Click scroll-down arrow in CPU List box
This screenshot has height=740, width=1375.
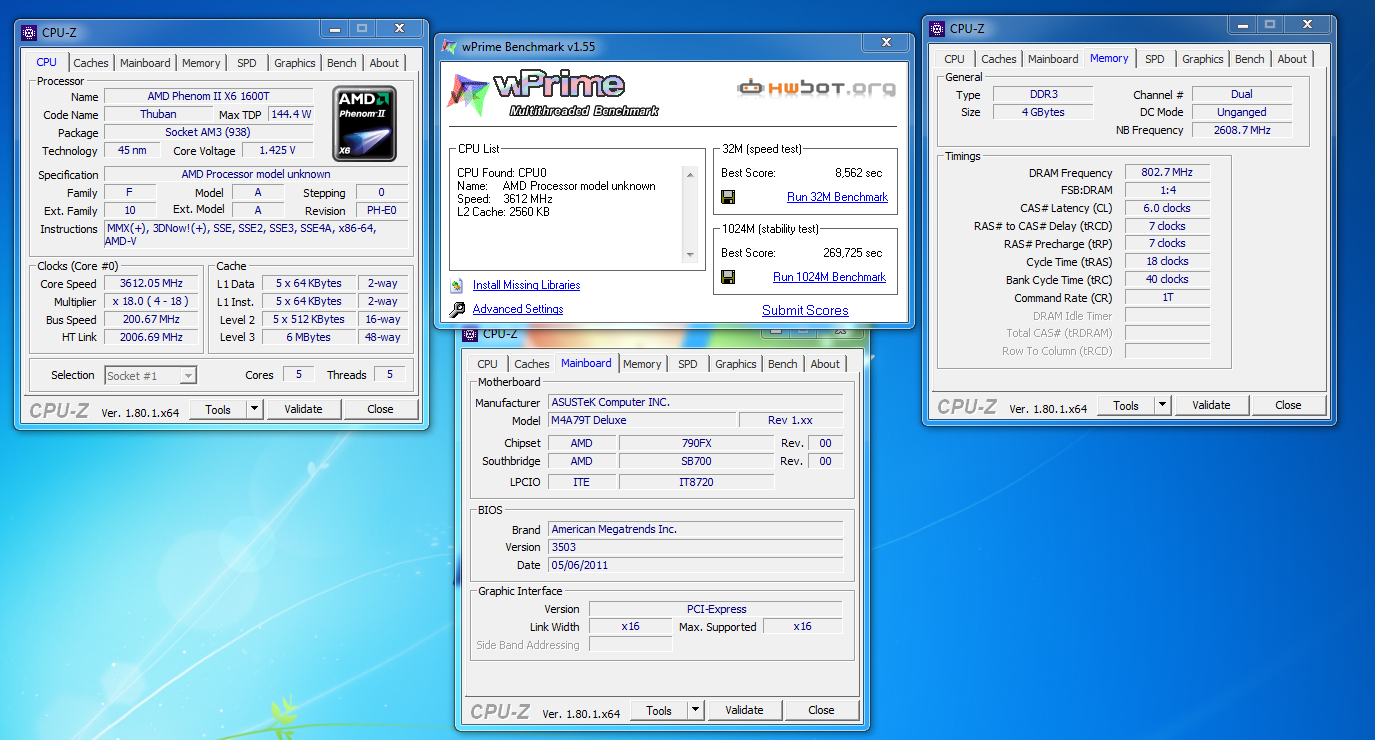(689, 255)
